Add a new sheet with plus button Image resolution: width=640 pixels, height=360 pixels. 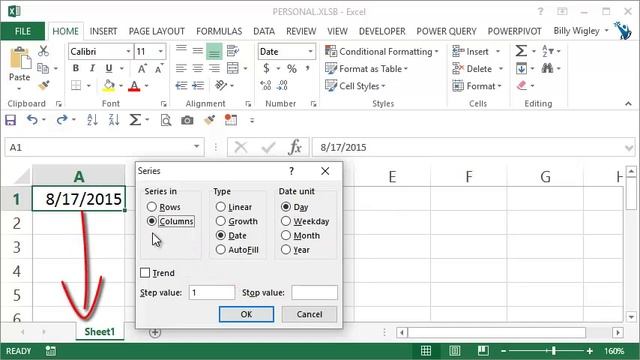(x=155, y=332)
